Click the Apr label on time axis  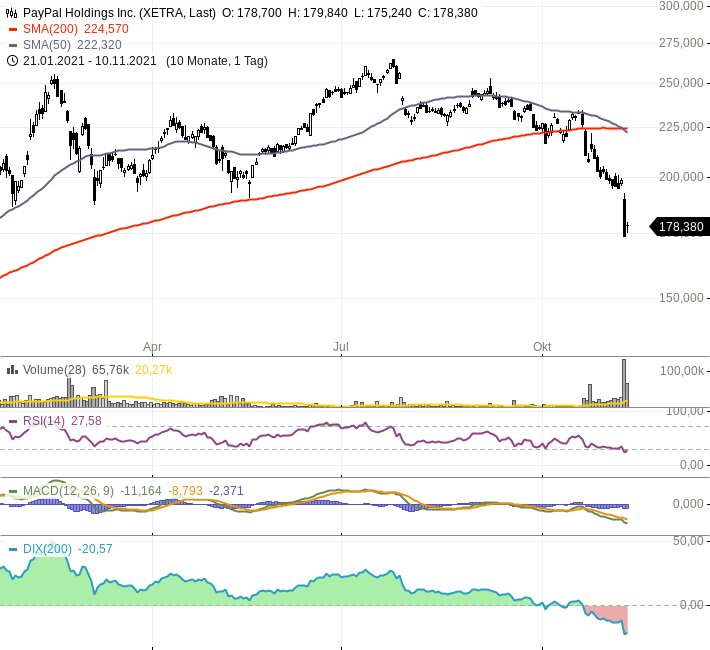(153, 347)
